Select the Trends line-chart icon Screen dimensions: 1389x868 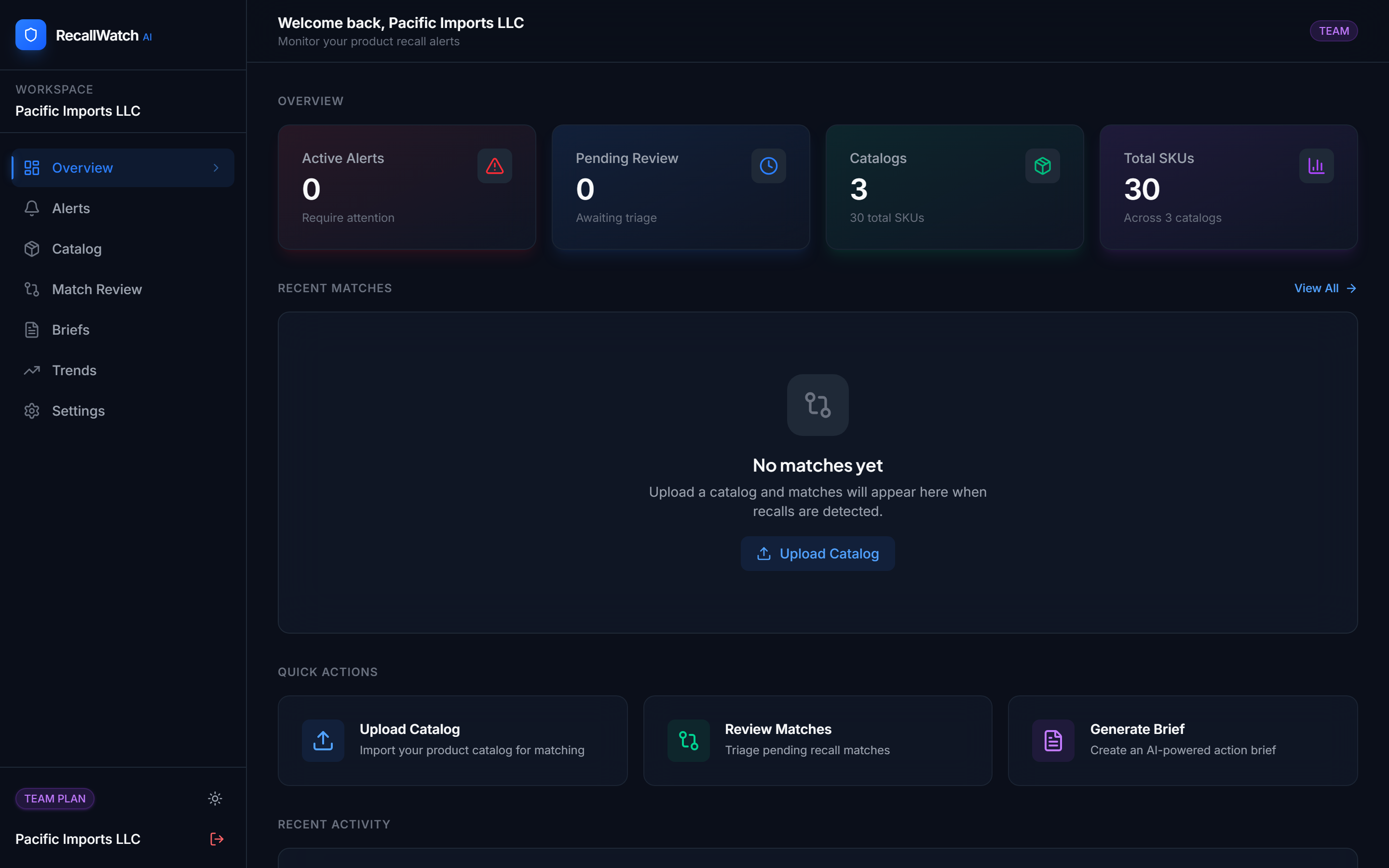pos(31,370)
